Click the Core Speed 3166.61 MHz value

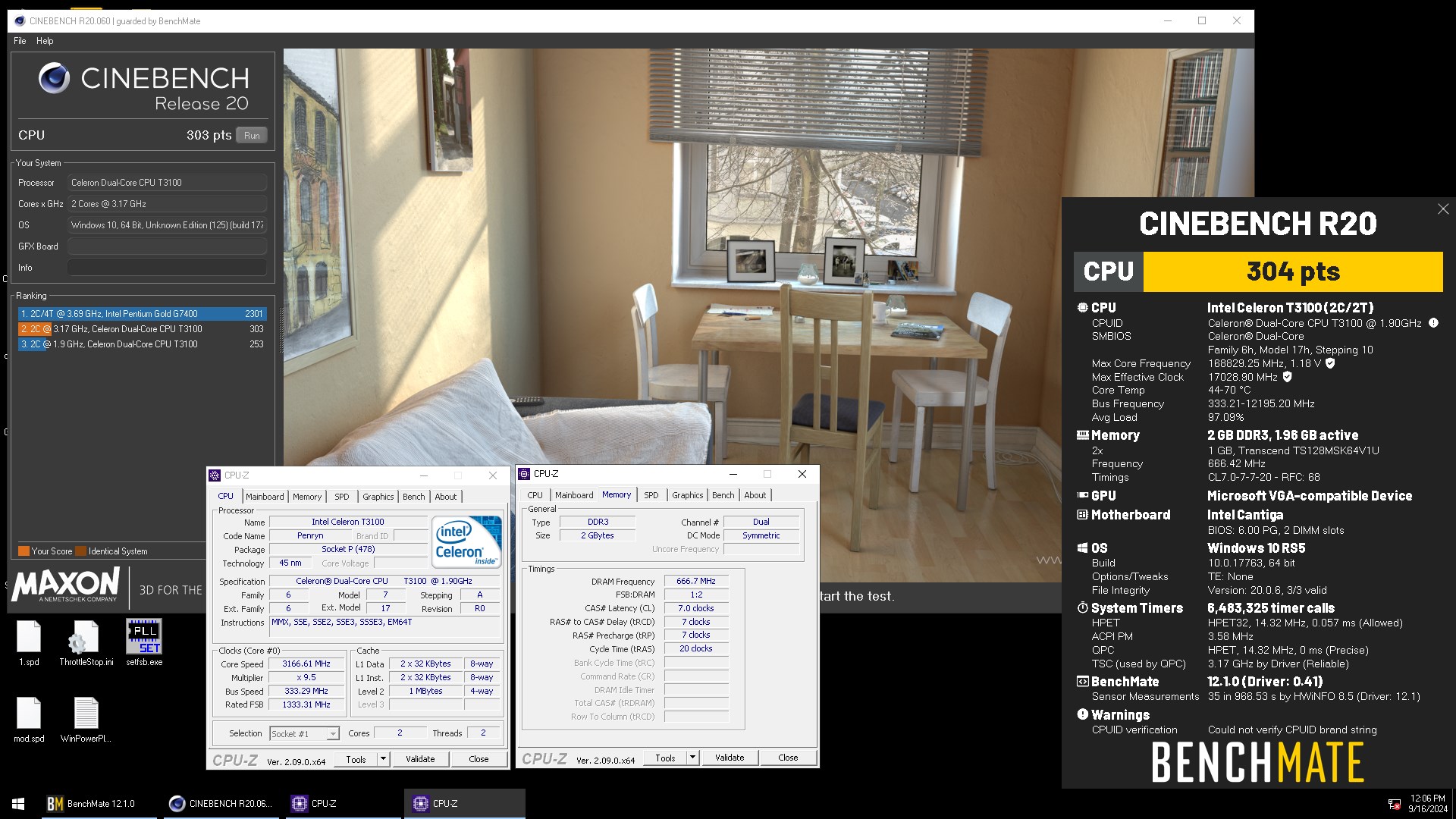(x=306, y=664)
